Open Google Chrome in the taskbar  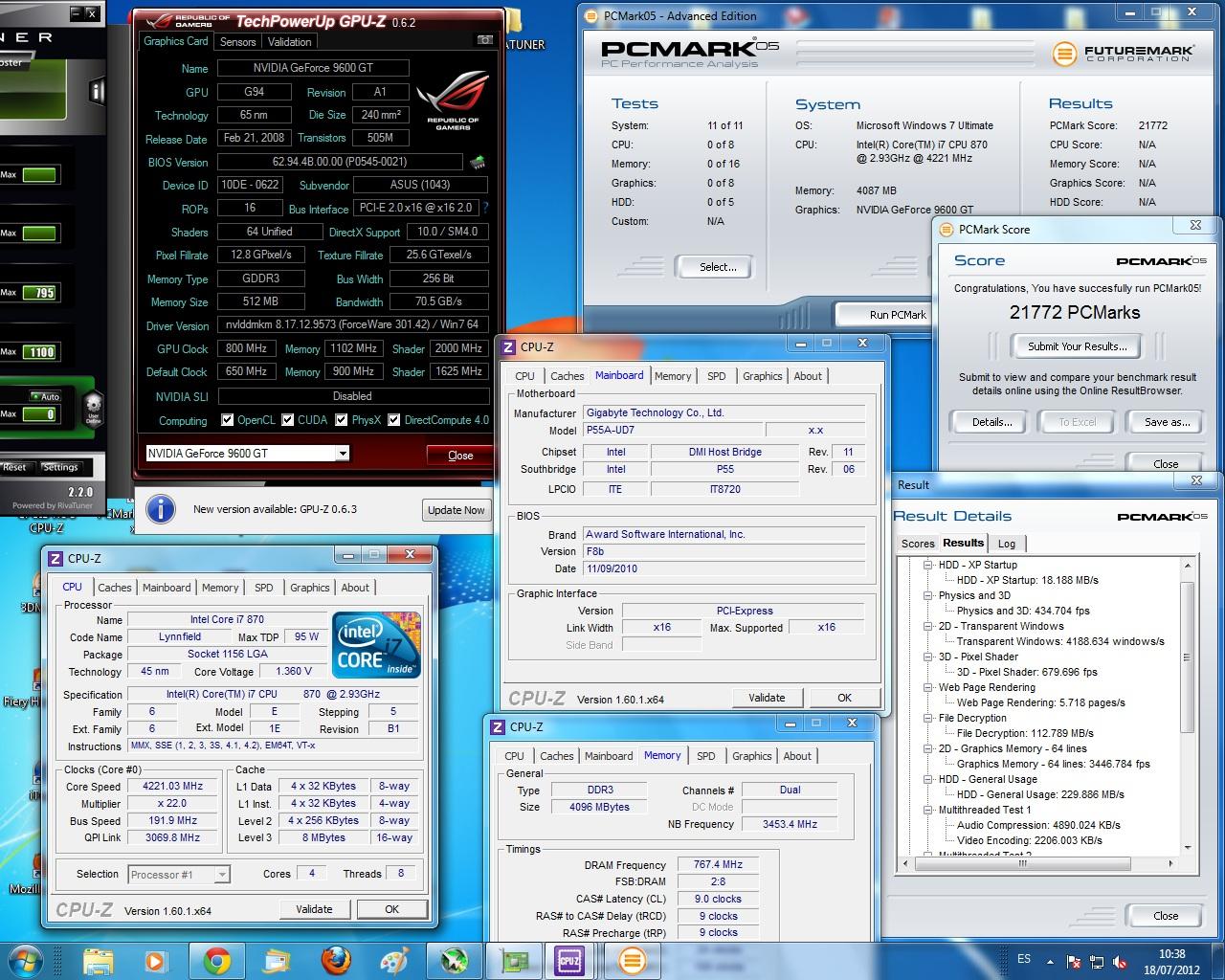point(216,960)
